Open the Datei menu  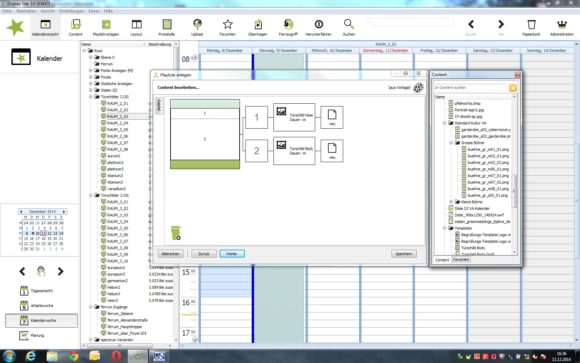click(7, 11)
